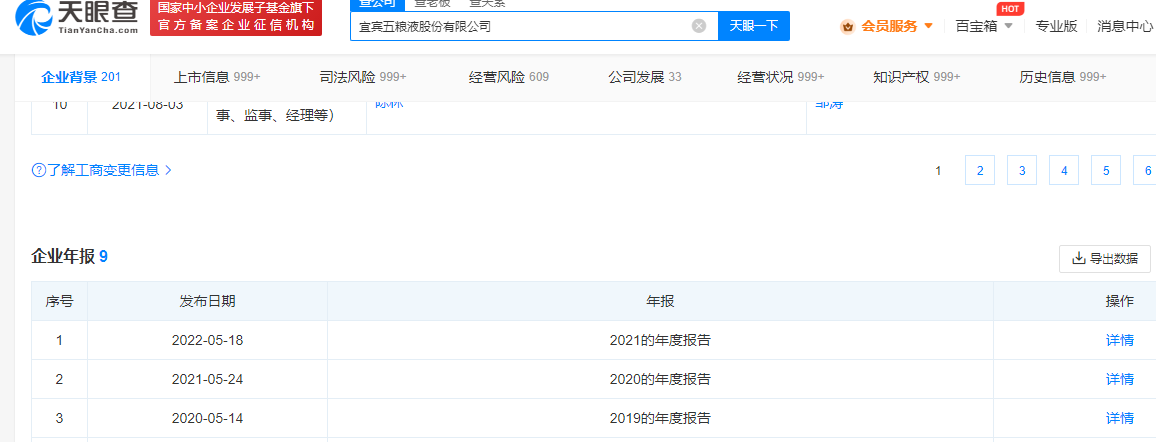Image resolution: width=1156 pixels, height=442 pixels.
Task: Click the TianYanCha logo
Action: coord(72,18)
